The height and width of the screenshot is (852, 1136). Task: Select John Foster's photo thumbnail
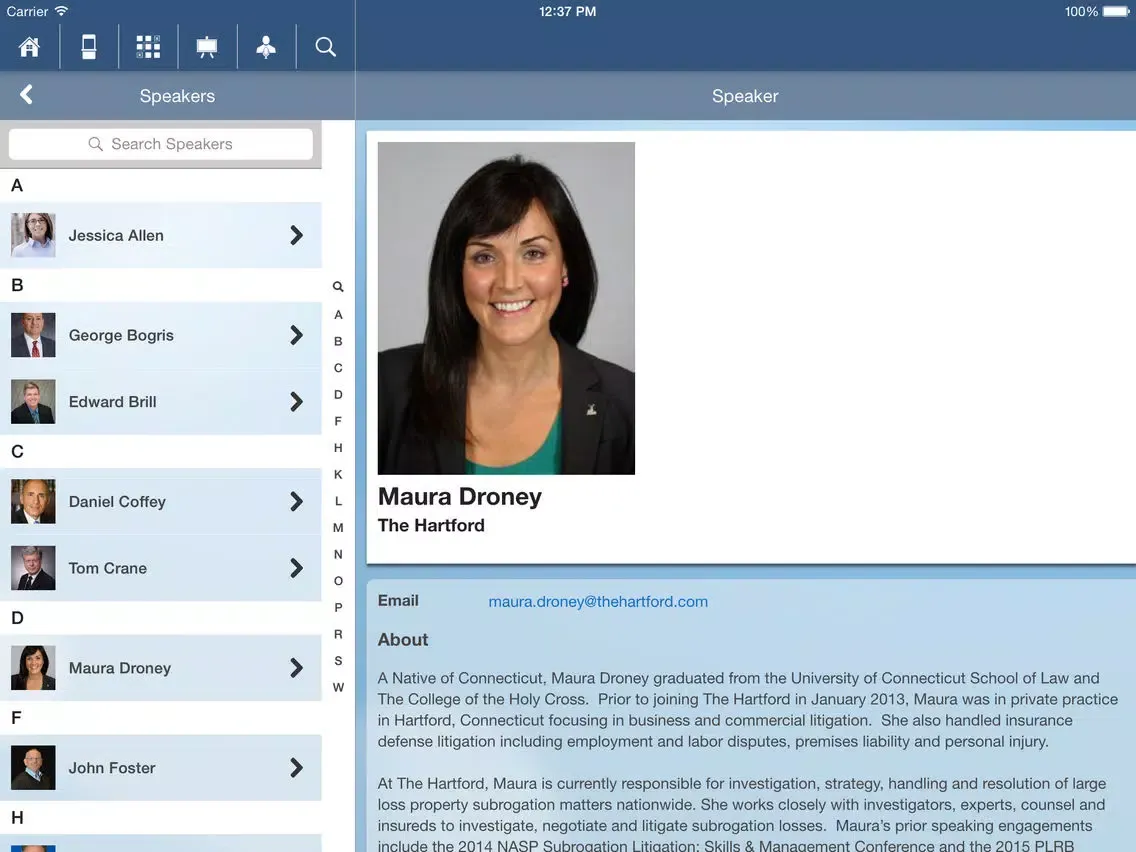click(33, 768)
